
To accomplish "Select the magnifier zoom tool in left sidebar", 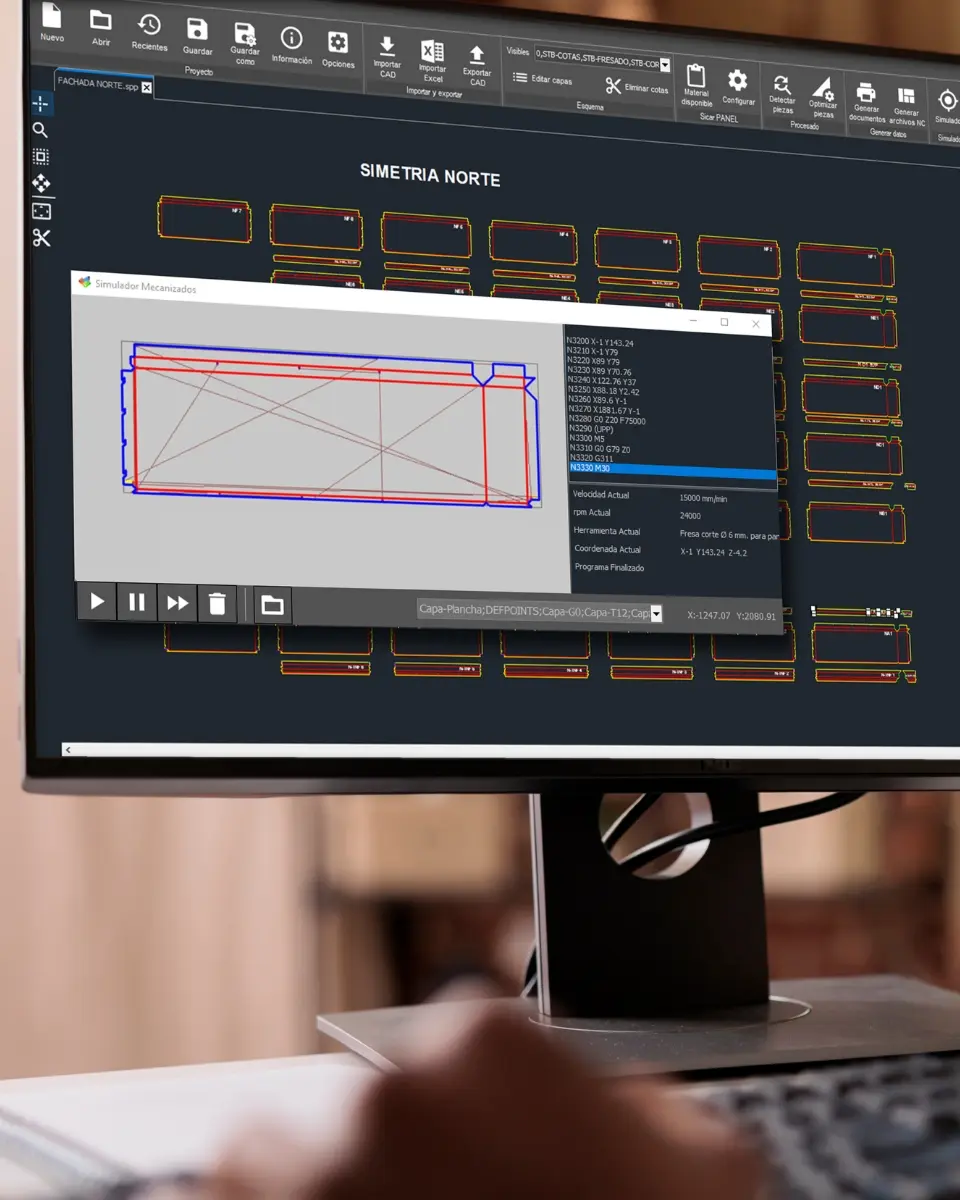I will tap(40, 130).
